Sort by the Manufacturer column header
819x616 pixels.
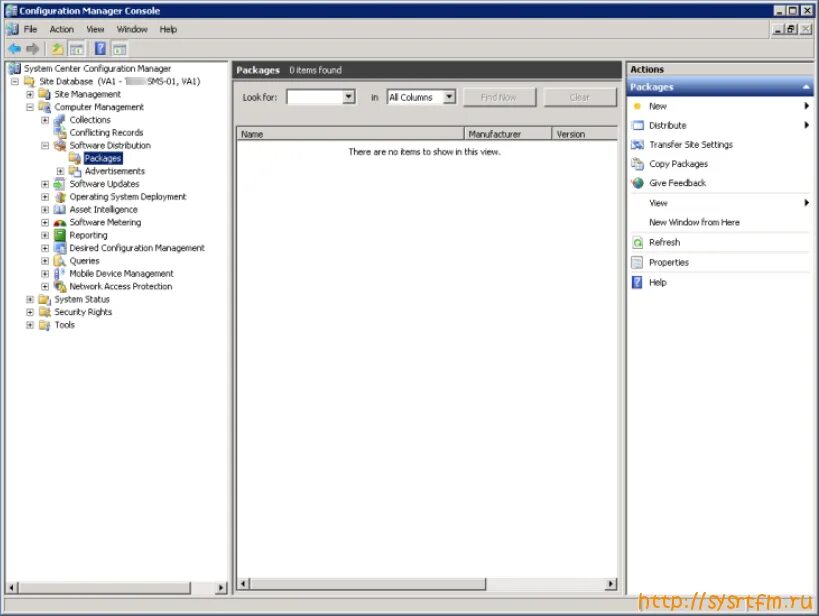[x=508, y=134]
